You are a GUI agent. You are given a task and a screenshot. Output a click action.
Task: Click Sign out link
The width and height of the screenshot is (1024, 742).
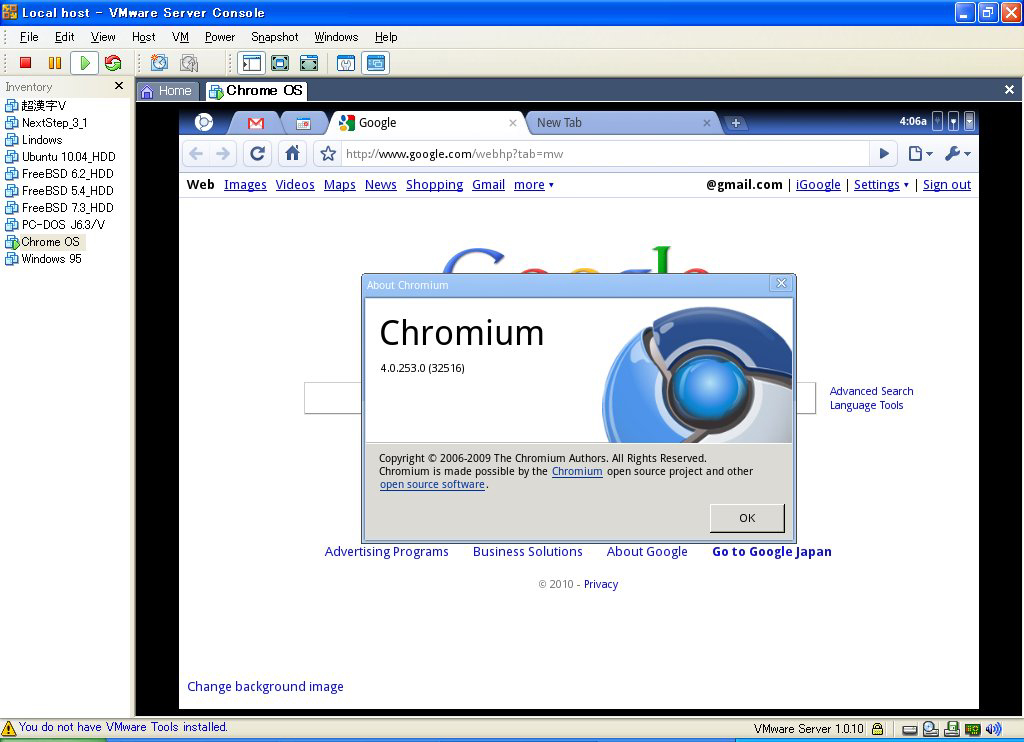[x=946, y=185]
